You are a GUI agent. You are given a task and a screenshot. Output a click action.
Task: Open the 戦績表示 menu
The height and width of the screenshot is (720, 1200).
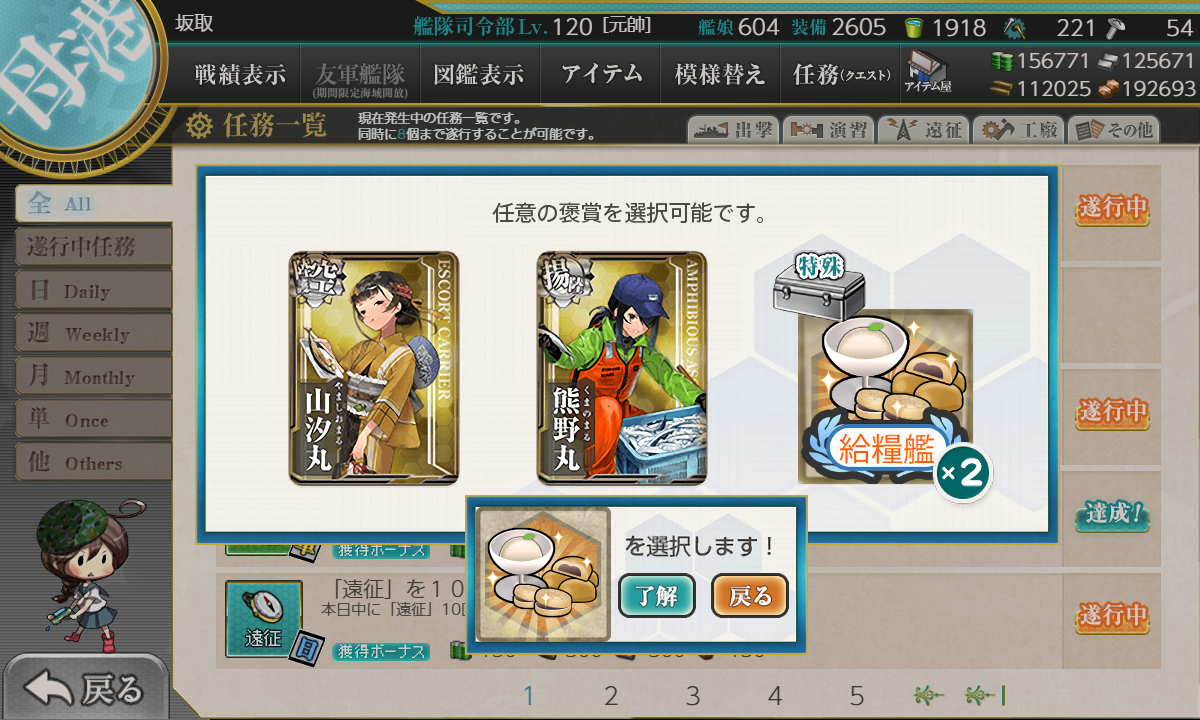click(x=240, y=74)
